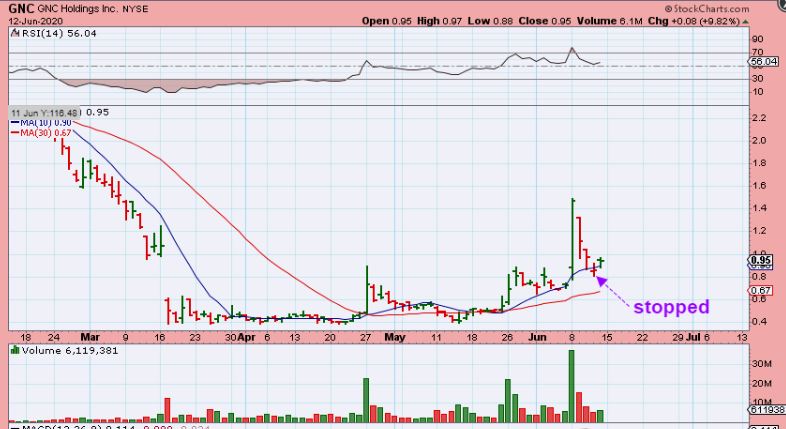Click the 0.95 last price tag on the axis
The width and height of the screenshot is (786, 429).
tap(760, 260)
